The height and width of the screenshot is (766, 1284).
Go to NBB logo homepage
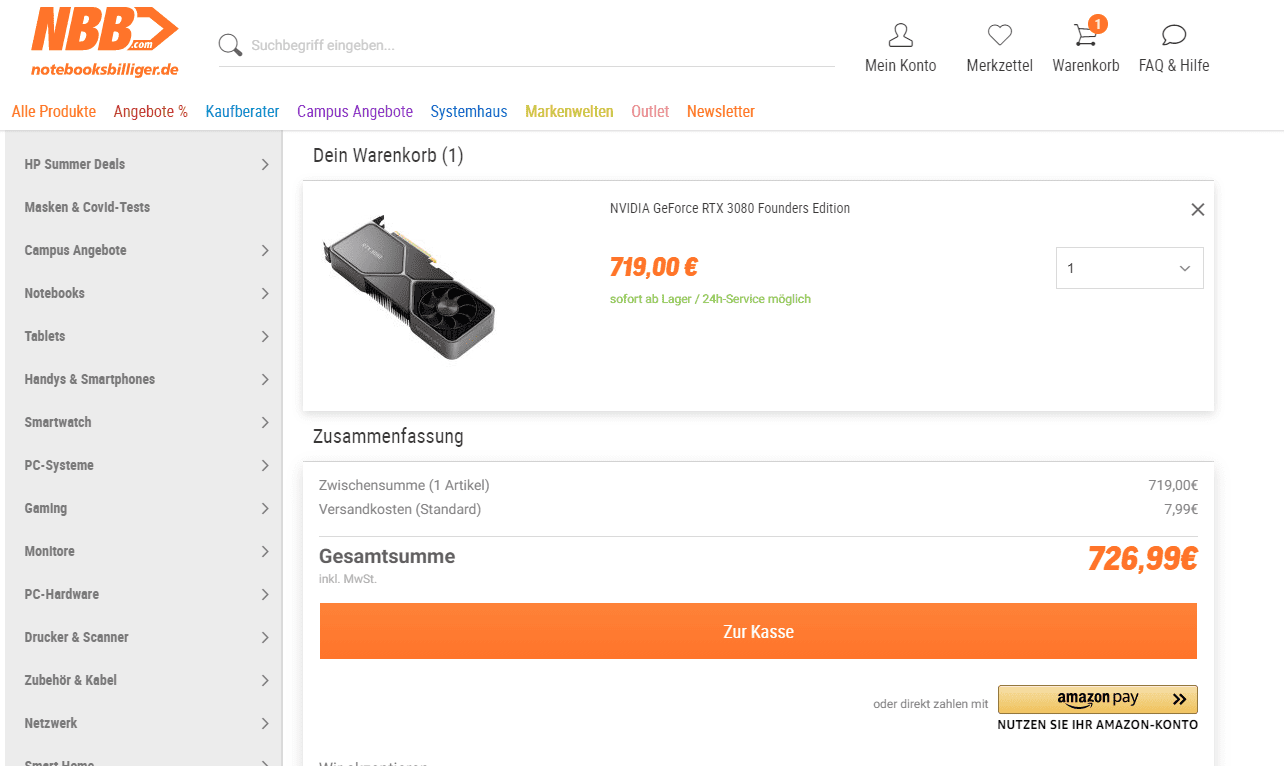(x=105, y=42)
